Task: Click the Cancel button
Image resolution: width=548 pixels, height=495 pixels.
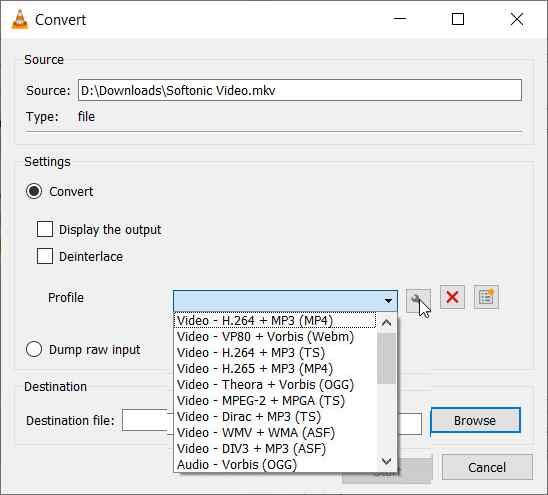Action: [x=487, y=467]
